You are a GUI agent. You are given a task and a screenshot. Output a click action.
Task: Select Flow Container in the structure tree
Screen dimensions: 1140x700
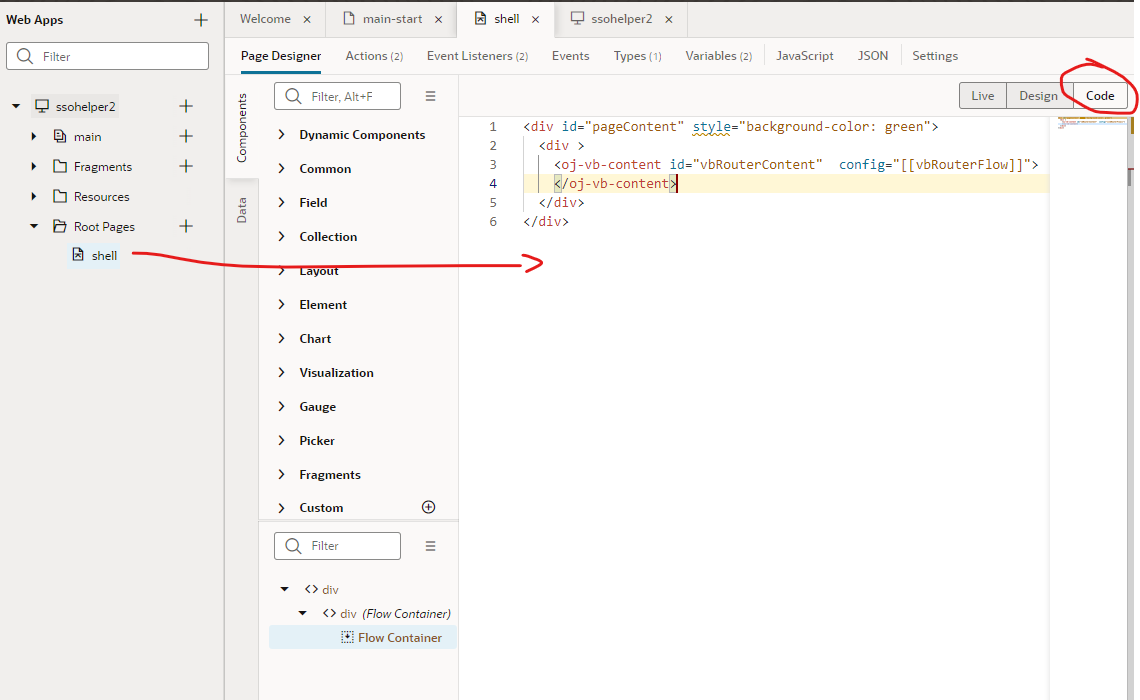pyautogui.click(x=399, y=637)
